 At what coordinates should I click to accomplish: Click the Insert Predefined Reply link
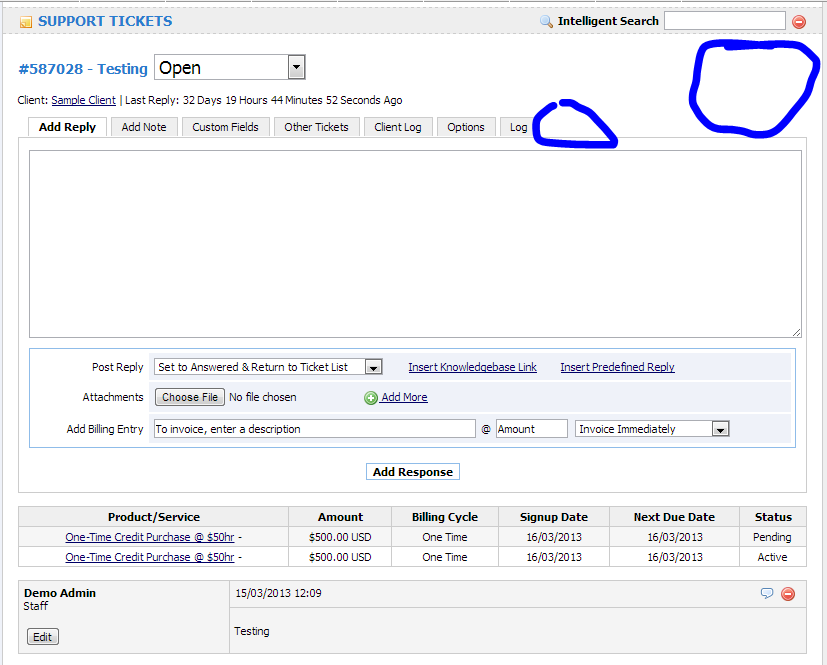[617, 367]
